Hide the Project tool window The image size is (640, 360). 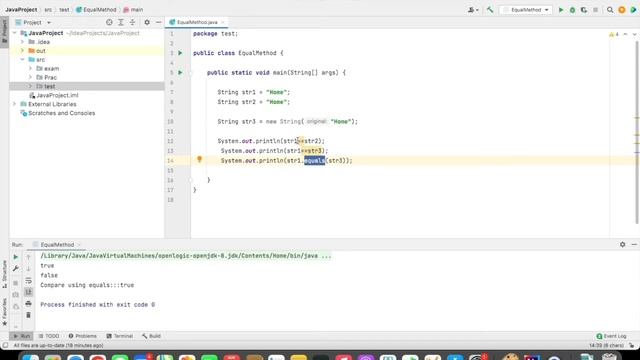158,22
